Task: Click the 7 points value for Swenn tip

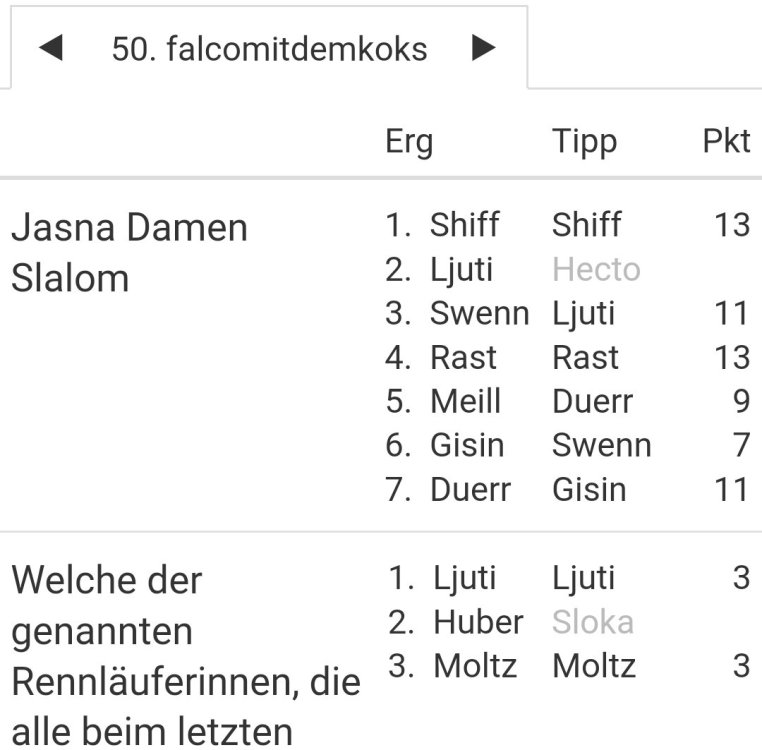Action: [740, 445]
